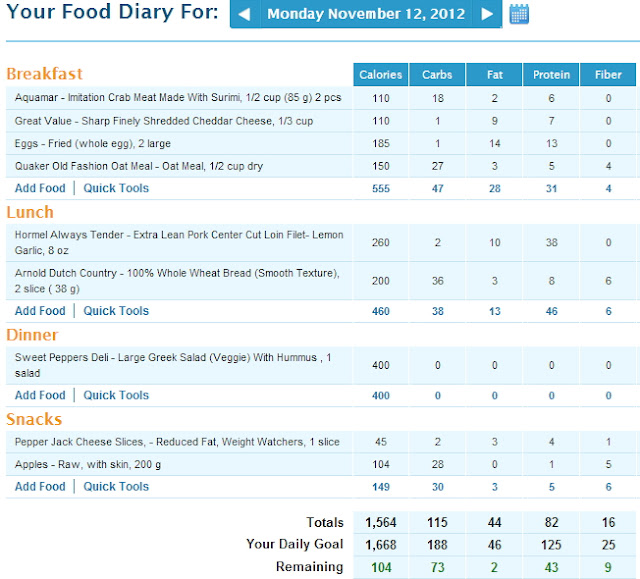Select the Eggs - Fried entry
This screenshot has width=640, height=579.
(93, 144)
